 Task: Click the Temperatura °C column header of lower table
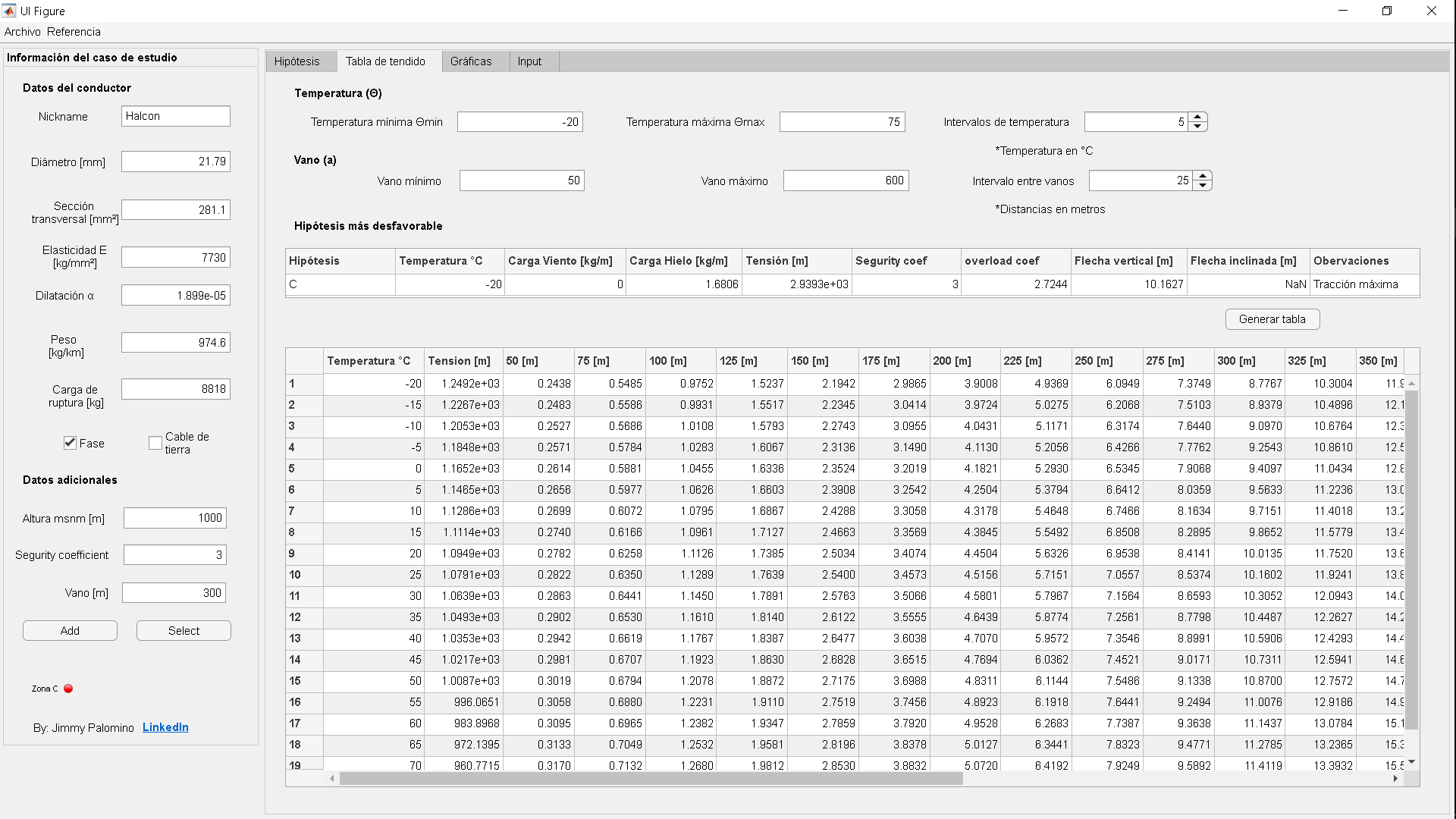pos(374,361)
